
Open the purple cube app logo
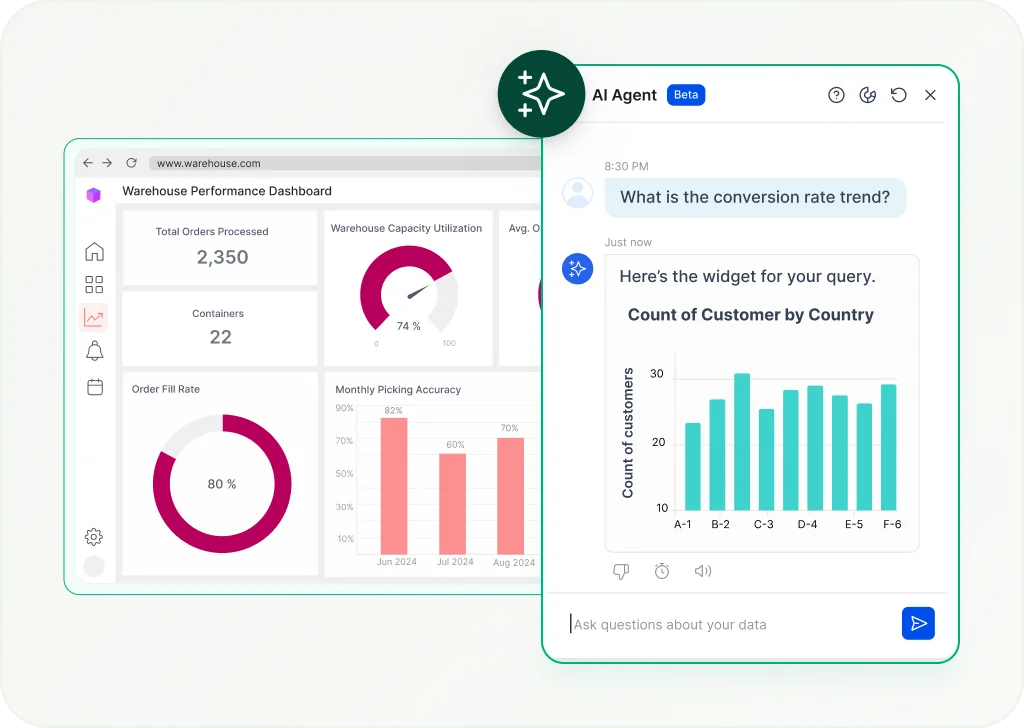94,195
